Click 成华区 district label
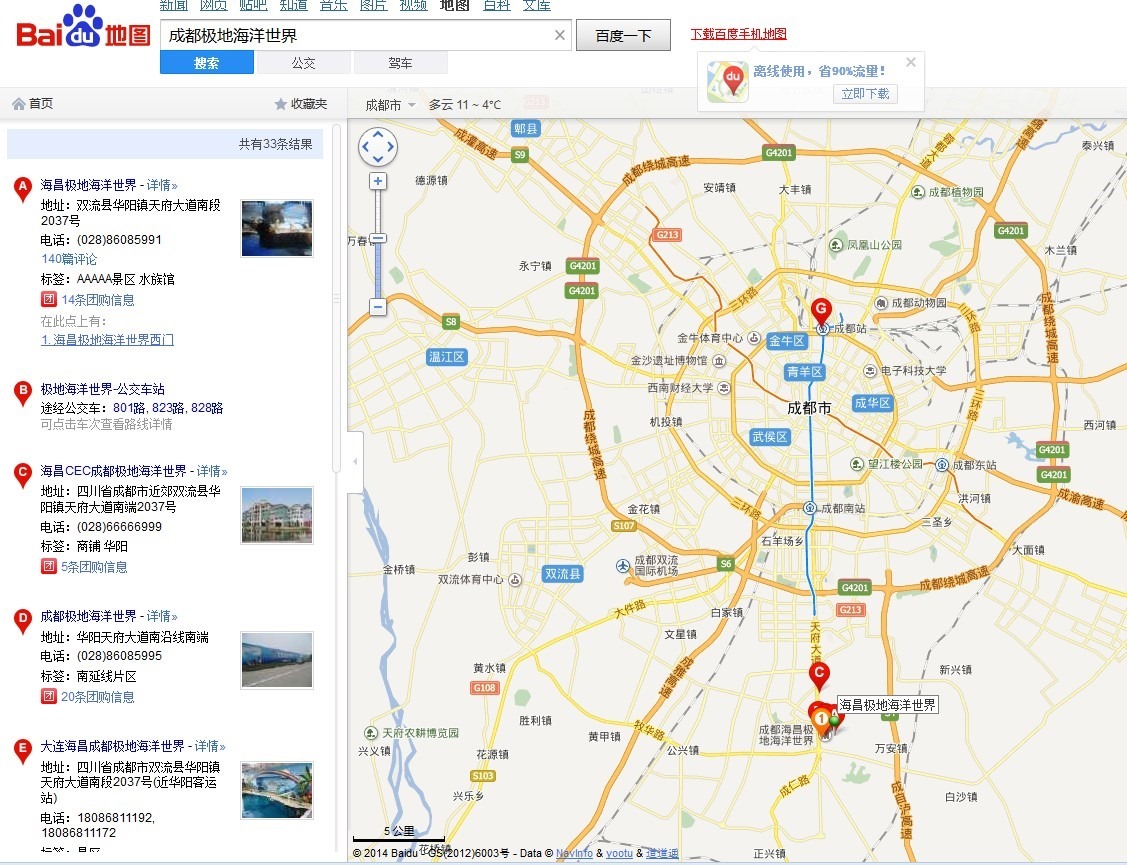The width and height of the screenshot is (1127, 865). click(x=873, y=403)
